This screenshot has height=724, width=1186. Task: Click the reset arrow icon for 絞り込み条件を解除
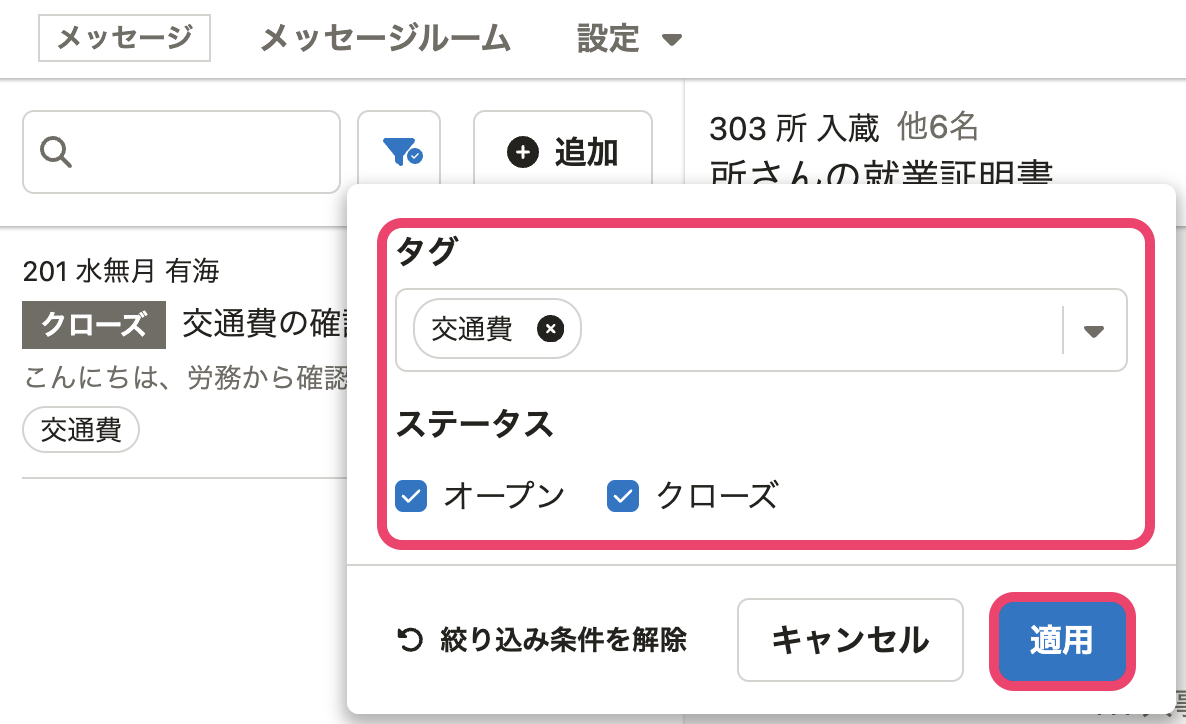[x=410, y=640]
